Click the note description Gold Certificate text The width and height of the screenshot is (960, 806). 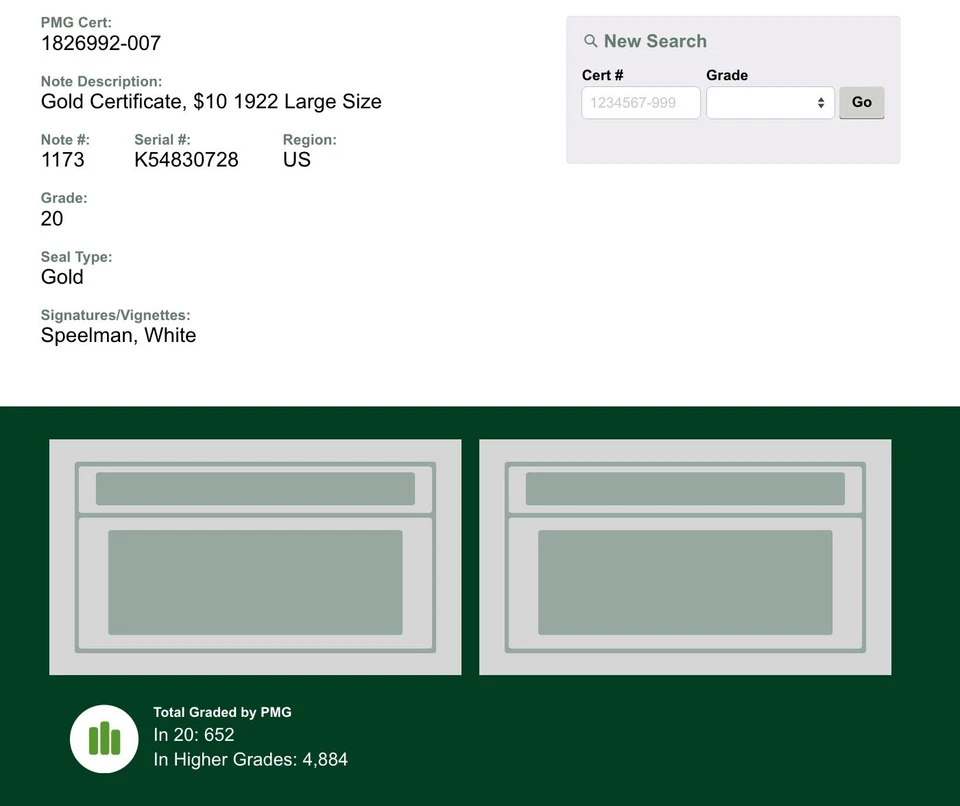click(x=211, y=102)
